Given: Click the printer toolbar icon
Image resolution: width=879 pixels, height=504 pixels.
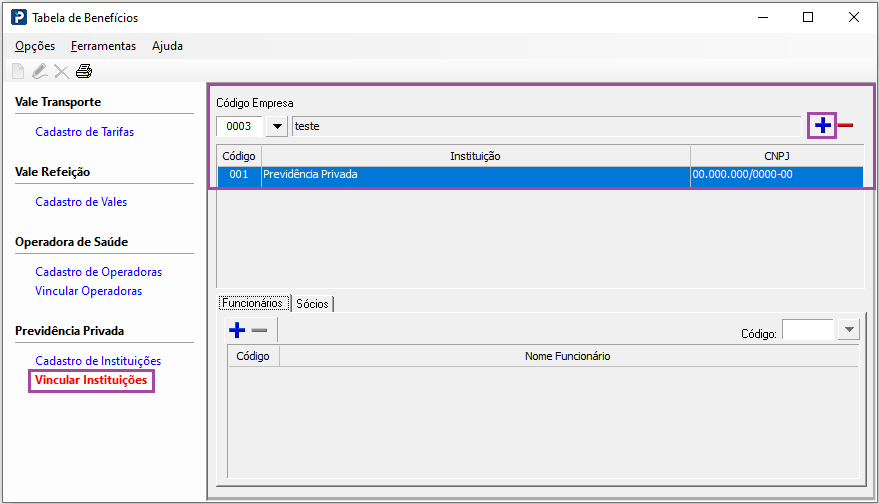Looking at the screenshot, I should 84,71.
